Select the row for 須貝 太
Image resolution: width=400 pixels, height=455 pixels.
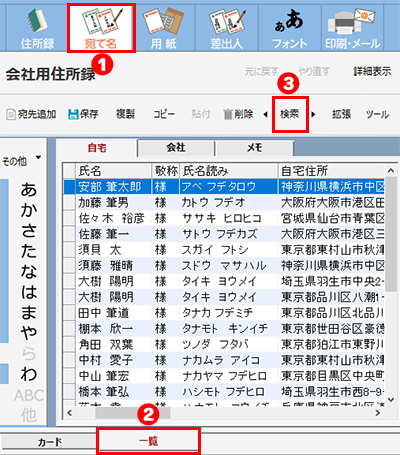pos(224,250)
